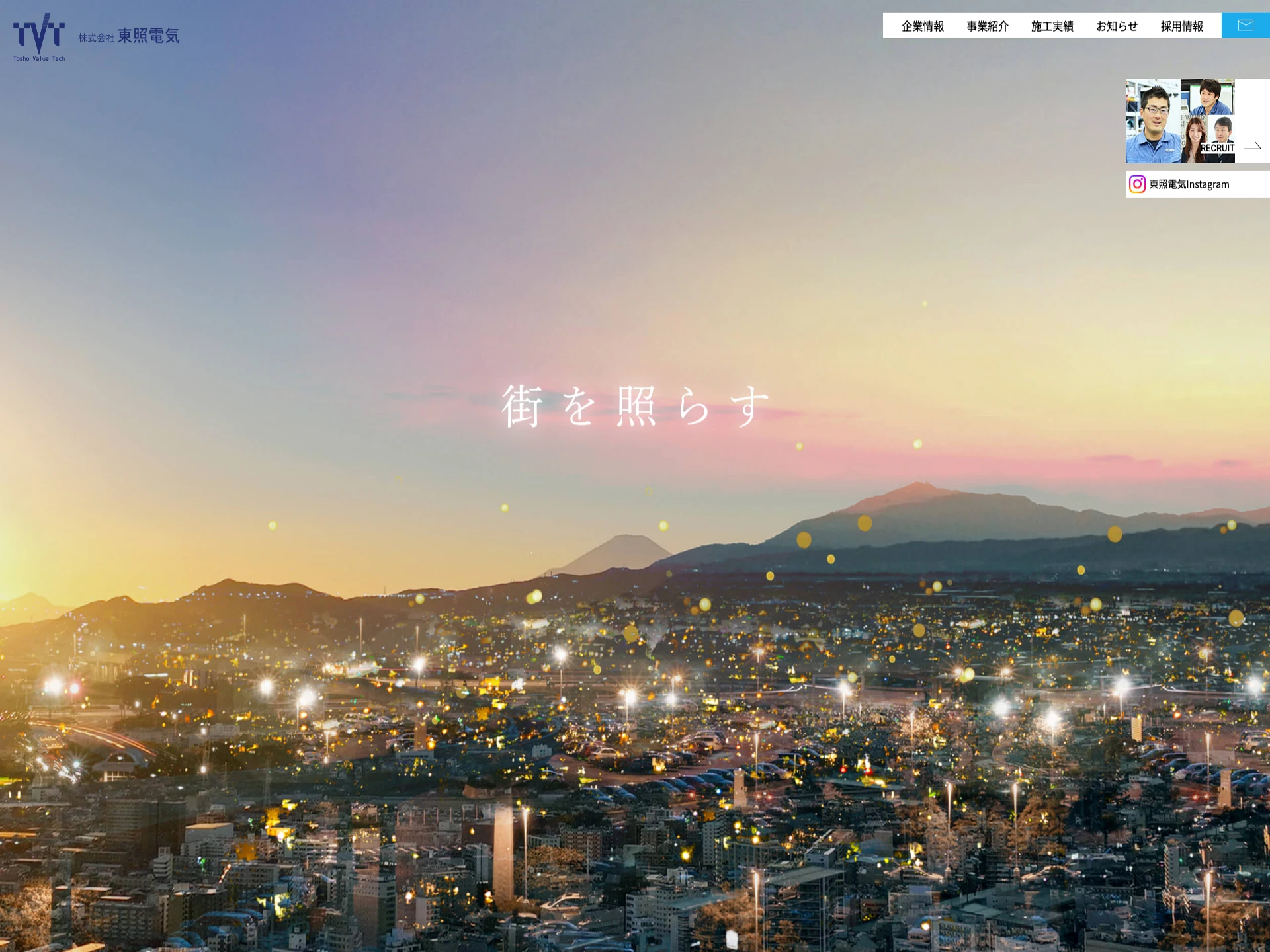Click the top-right recruit photo of the man
Screen dimensions: 1270x952
point(1210,97)
